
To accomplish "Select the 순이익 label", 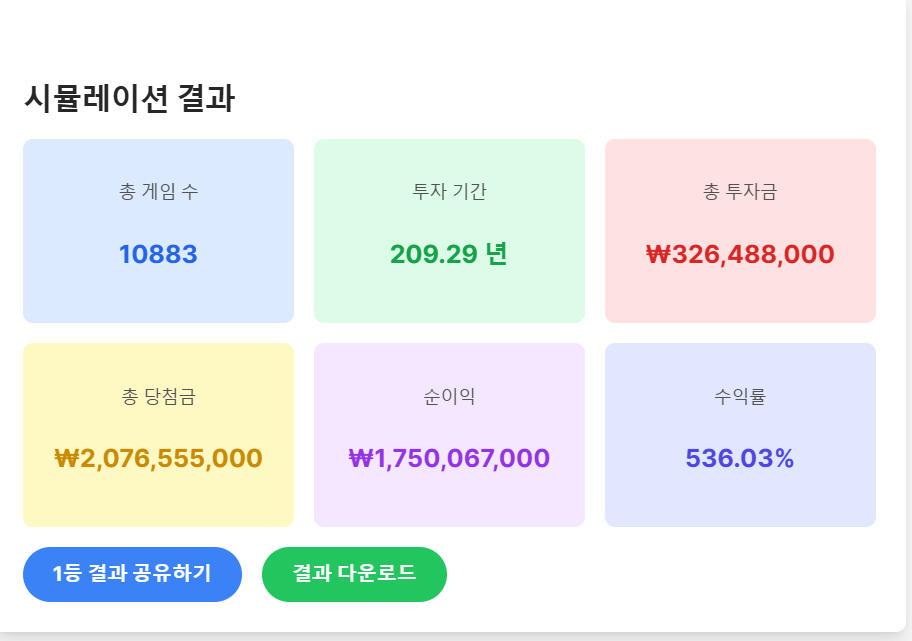I will tap(449, 397).
